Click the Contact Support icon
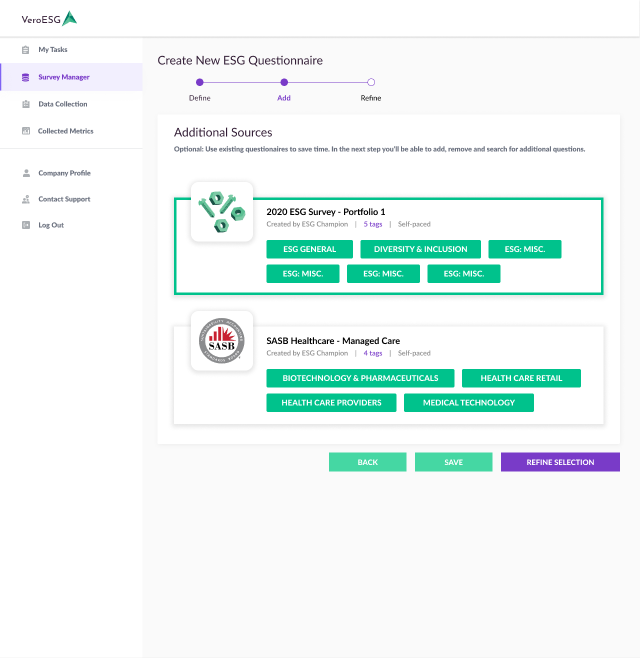The height and width of the screenshot is (658, 640). click(26, 199)
